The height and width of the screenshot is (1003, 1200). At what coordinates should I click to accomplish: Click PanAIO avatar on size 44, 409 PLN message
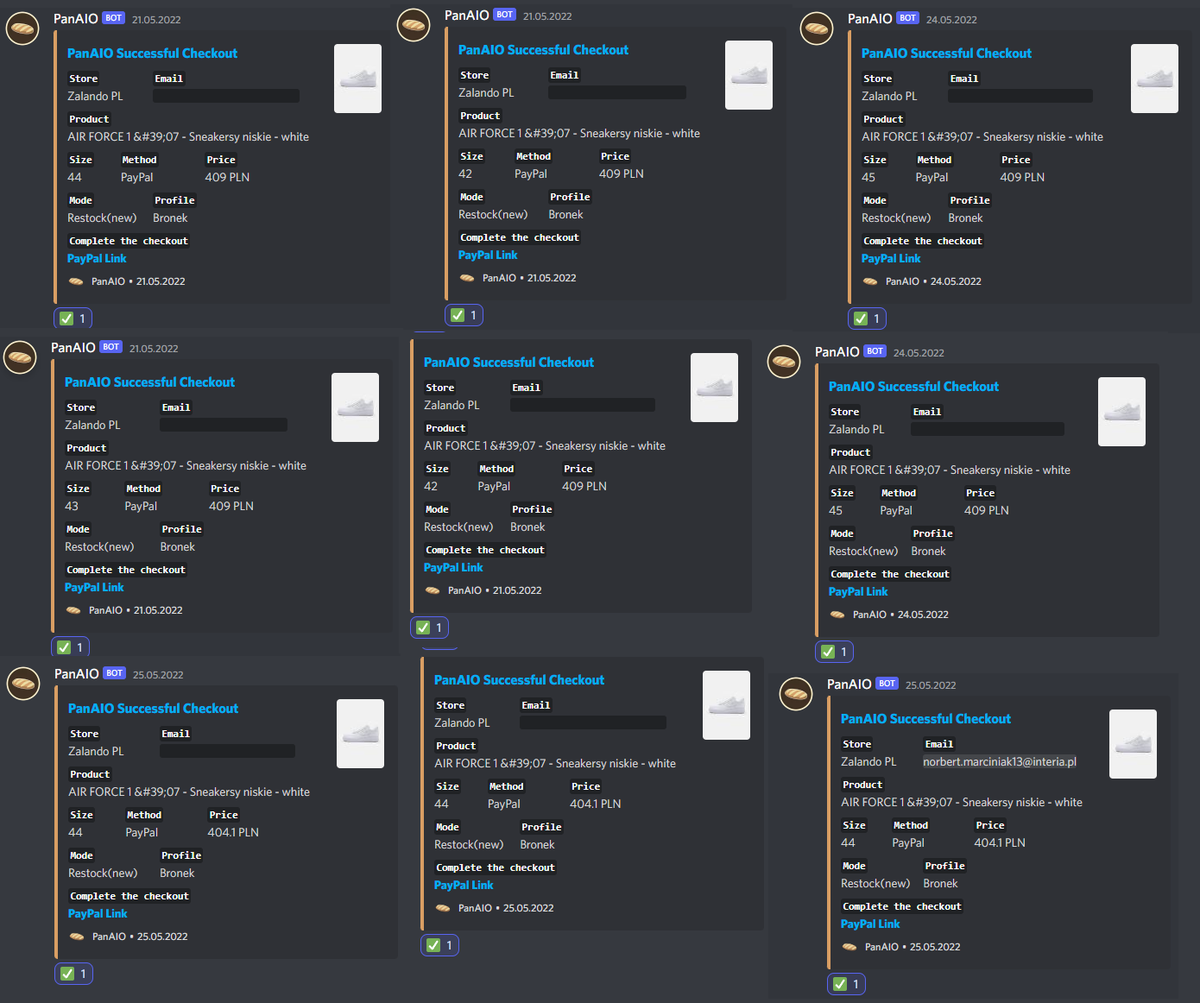[x=23, y=28]
